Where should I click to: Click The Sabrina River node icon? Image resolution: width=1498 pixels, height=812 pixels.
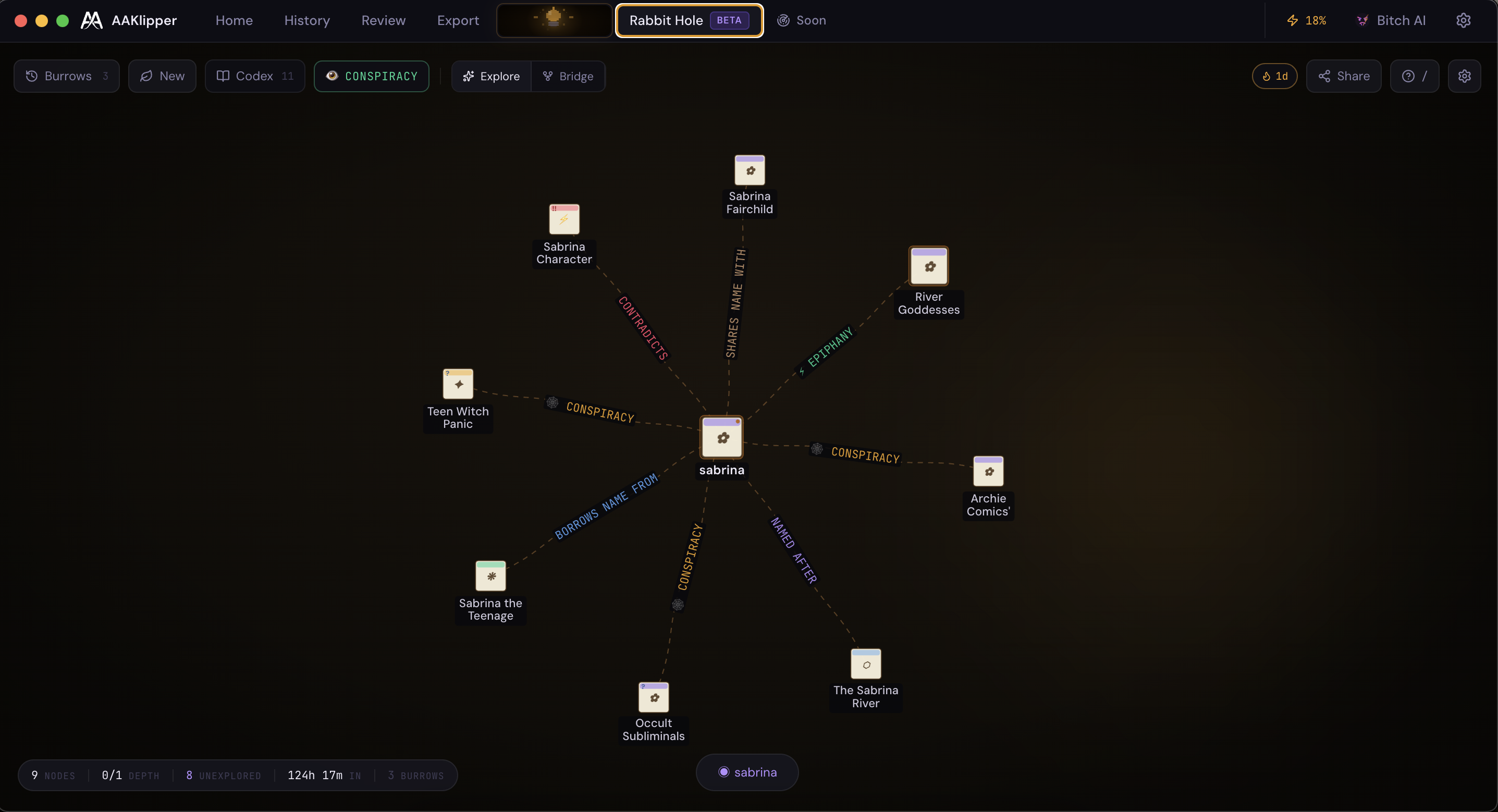[x=865, y=665]
